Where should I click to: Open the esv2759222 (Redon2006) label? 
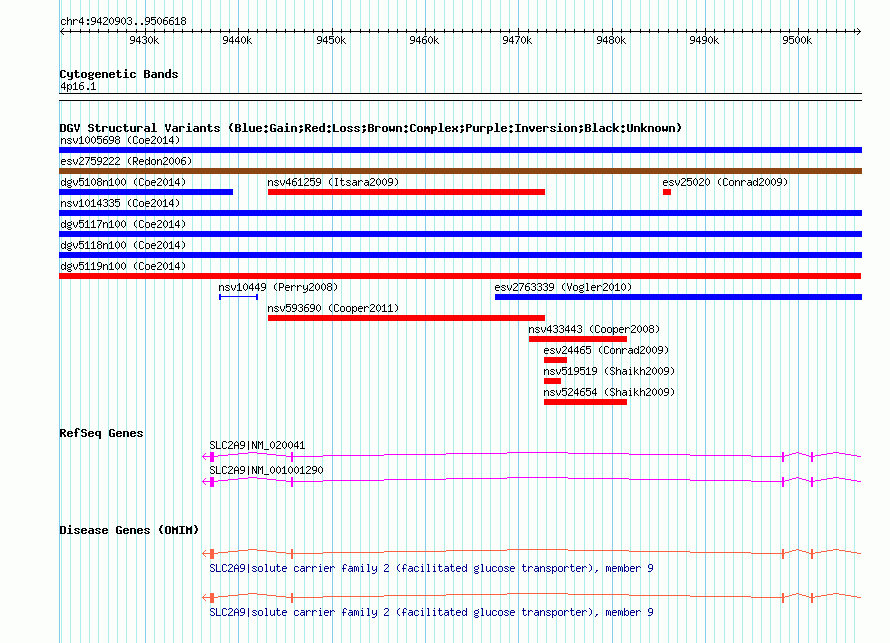coord(126,161)
